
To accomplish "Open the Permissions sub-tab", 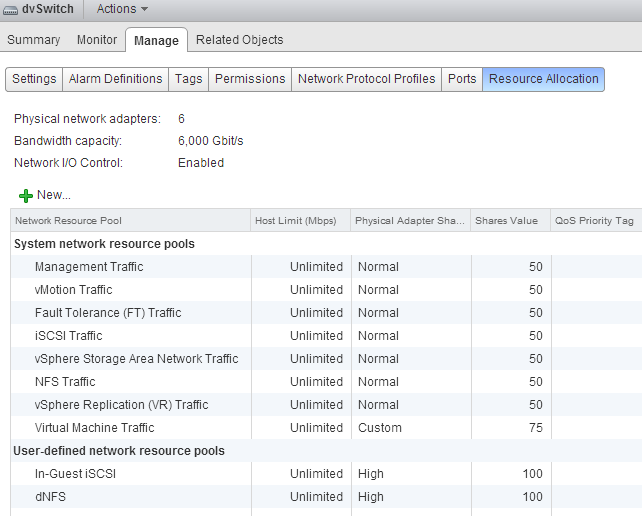I will (x=250, y=79).
